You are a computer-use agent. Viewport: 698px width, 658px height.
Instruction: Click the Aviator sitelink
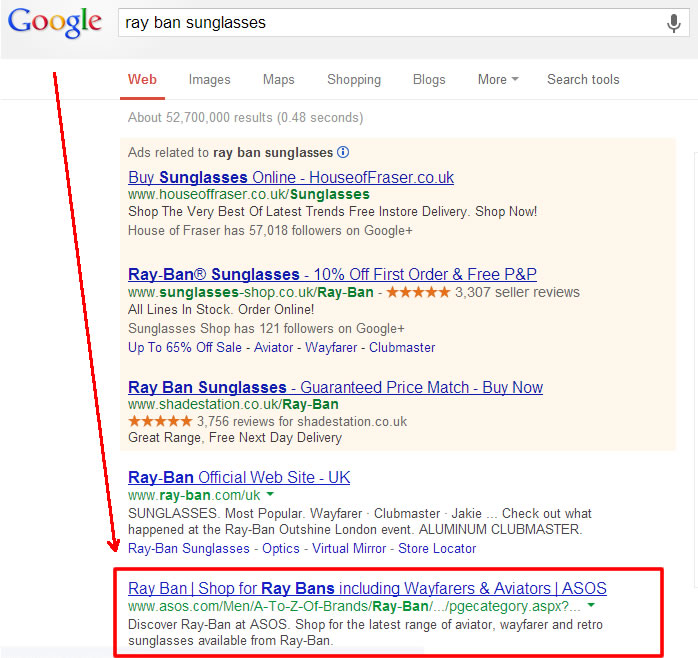tap(273, 347)
